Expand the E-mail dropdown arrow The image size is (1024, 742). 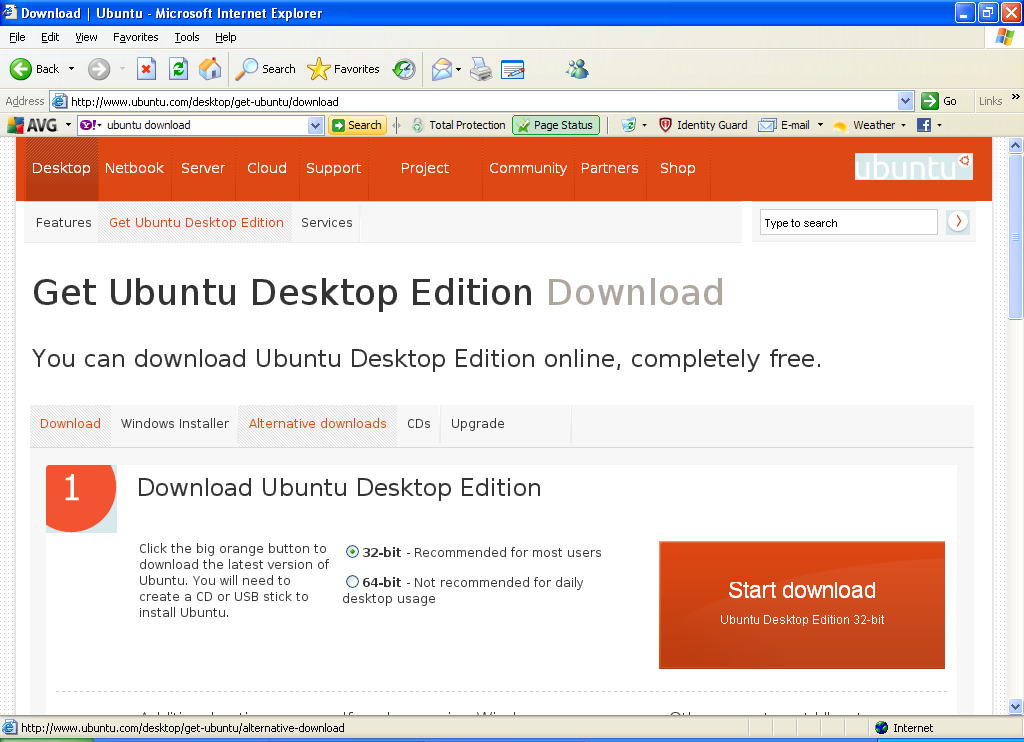pos(820,125)
